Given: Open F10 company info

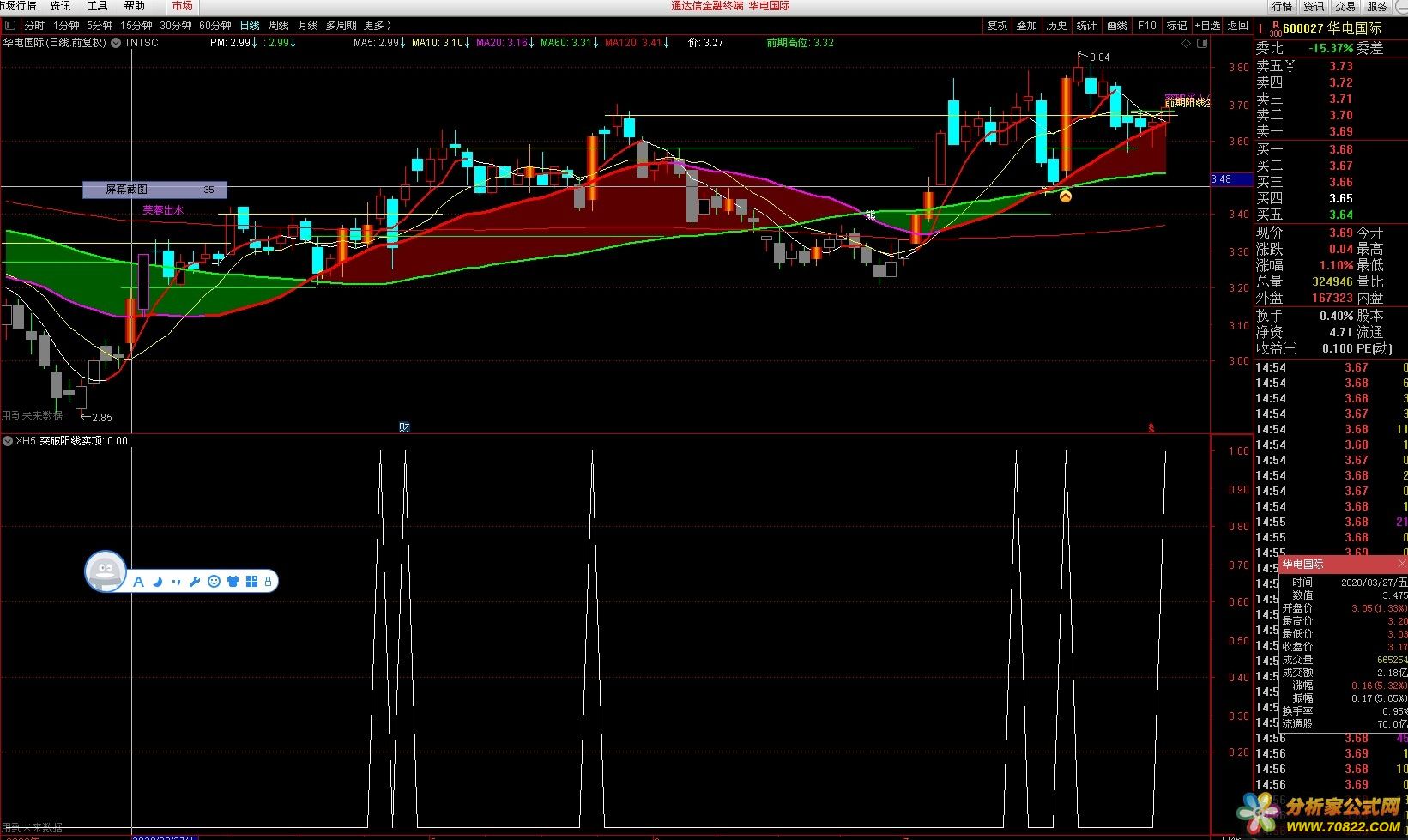Looking at the screenshot, I should tap(1147, 26).
